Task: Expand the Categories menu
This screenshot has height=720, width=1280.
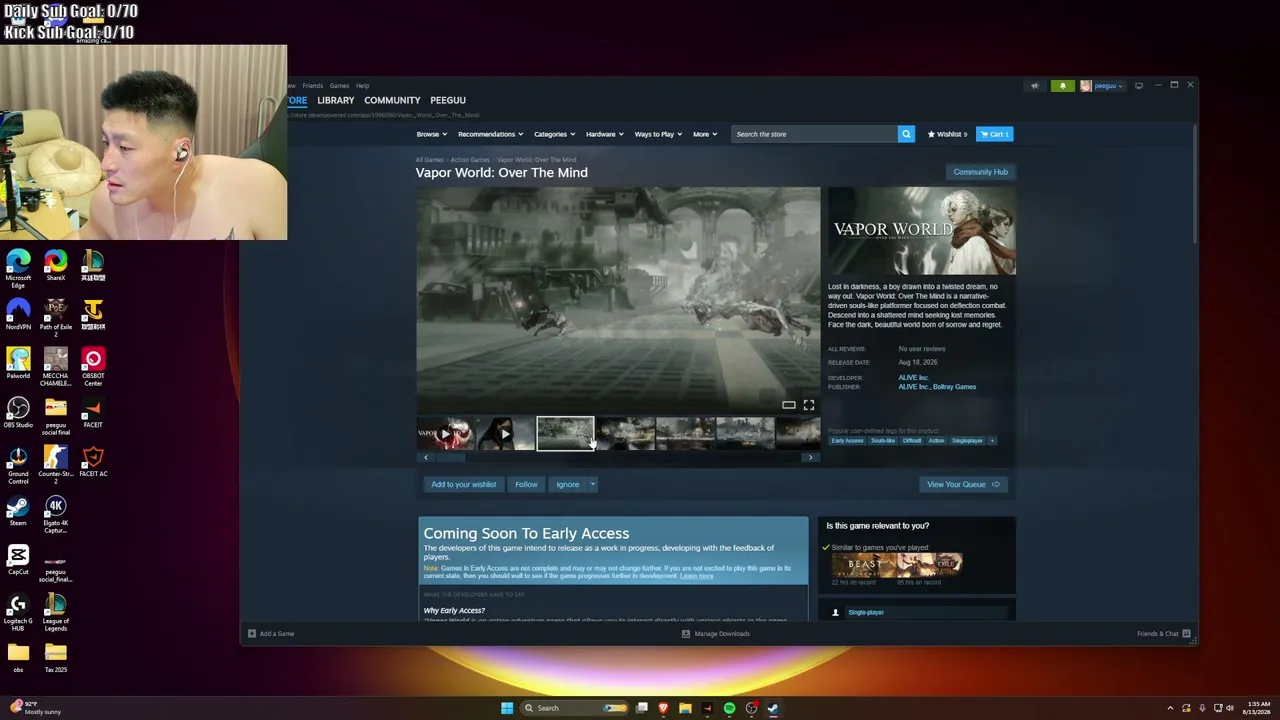Action: click(554, 134)
